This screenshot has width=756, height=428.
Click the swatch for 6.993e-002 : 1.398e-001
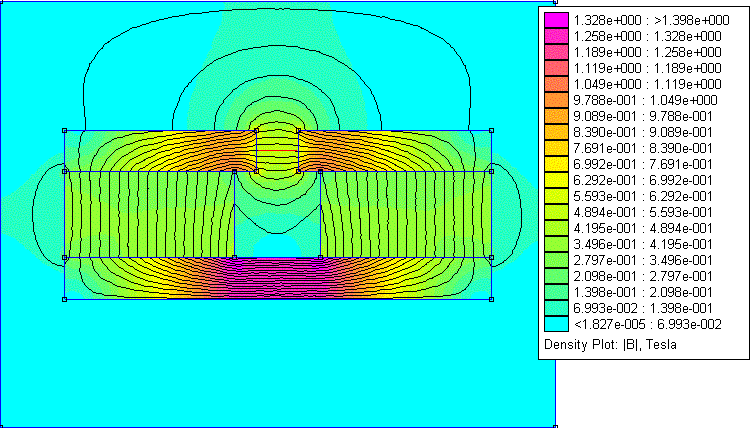click(556, 308)
